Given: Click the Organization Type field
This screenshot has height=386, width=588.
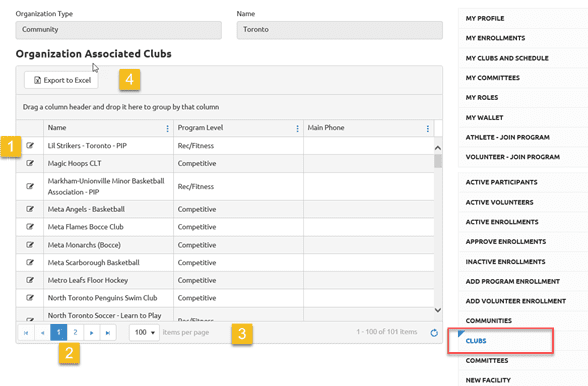Looking at the screenshot, I should 118,30.
